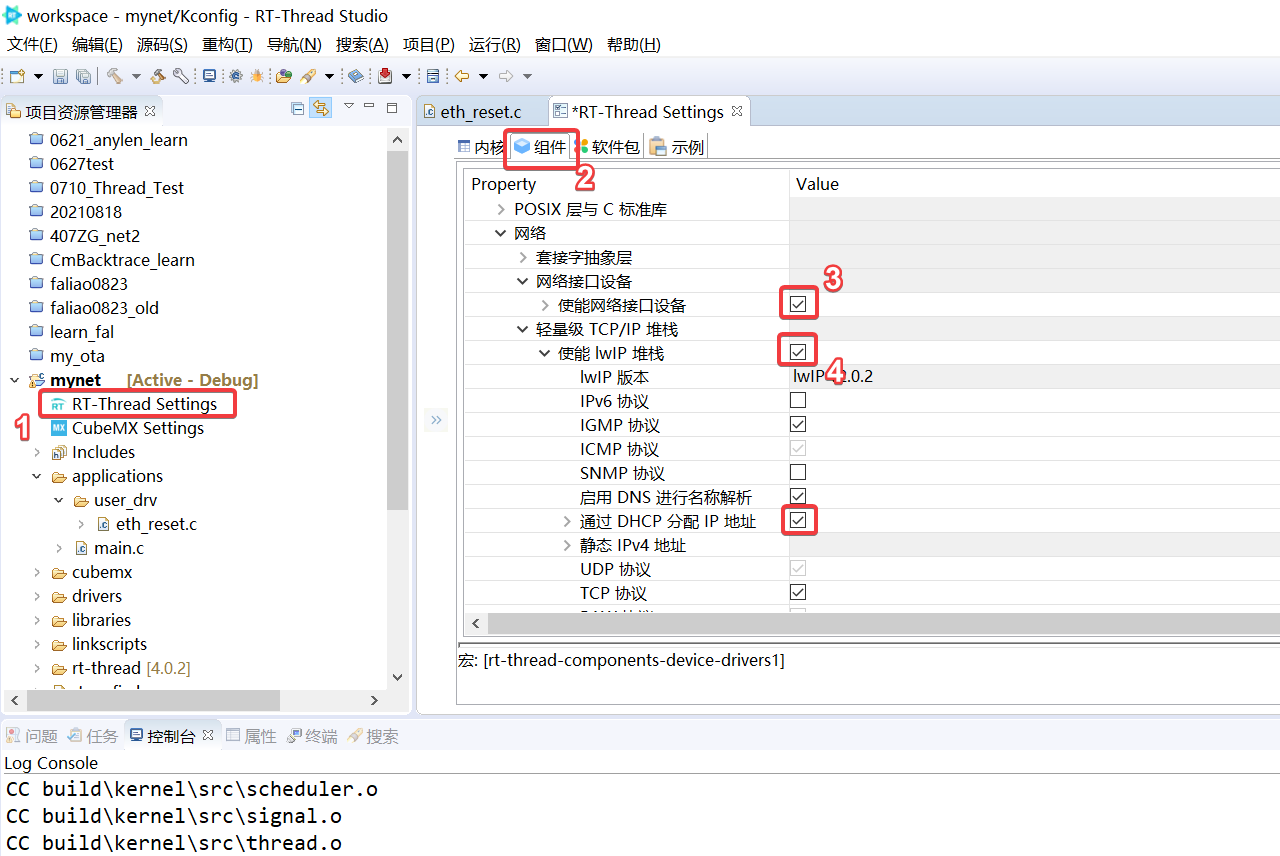
Task: Collapse the mynet project node
Action: point(14,380)
